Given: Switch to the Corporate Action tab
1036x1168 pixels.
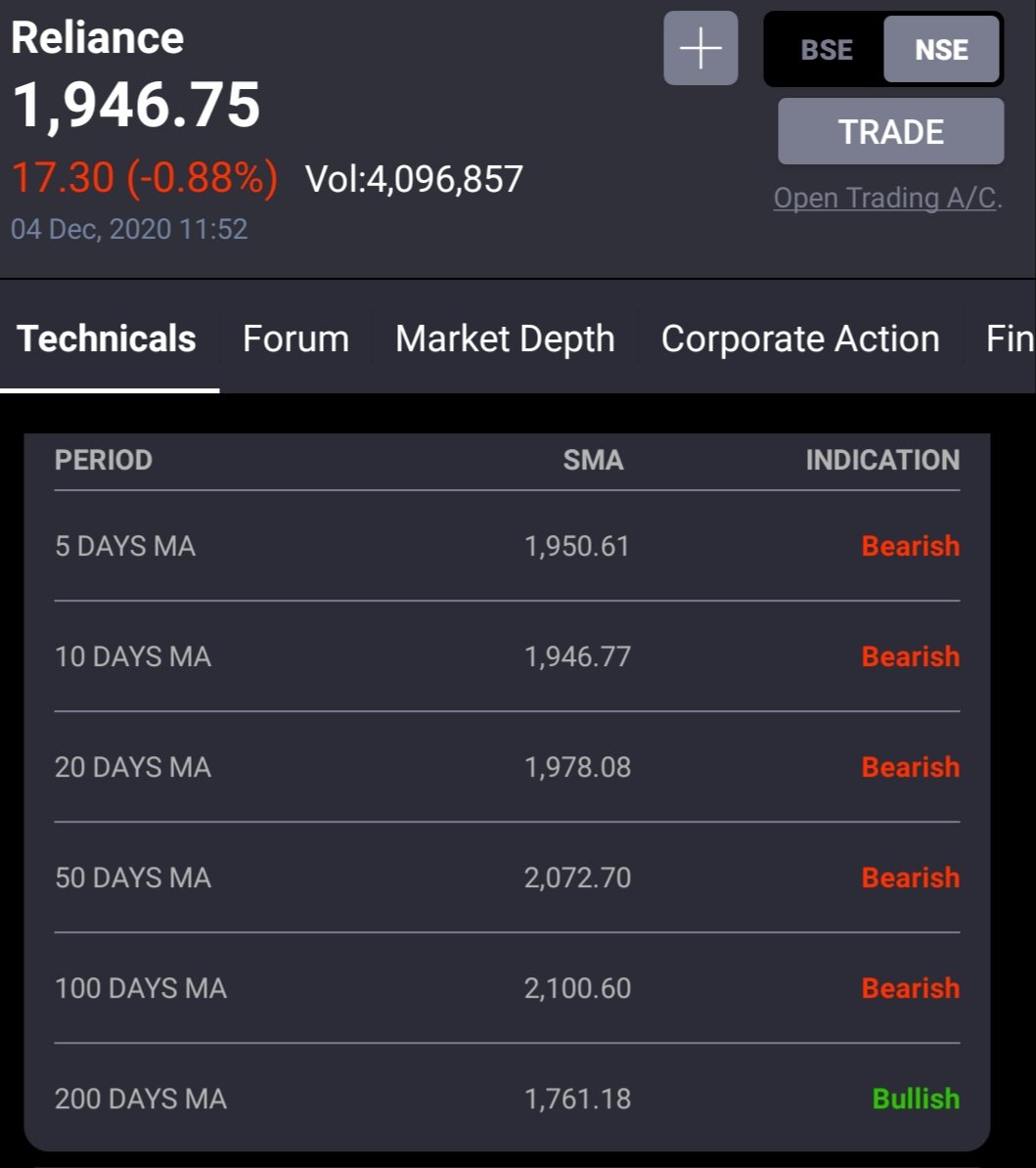Looking at the screenshot, I should (x=800, y=338).
